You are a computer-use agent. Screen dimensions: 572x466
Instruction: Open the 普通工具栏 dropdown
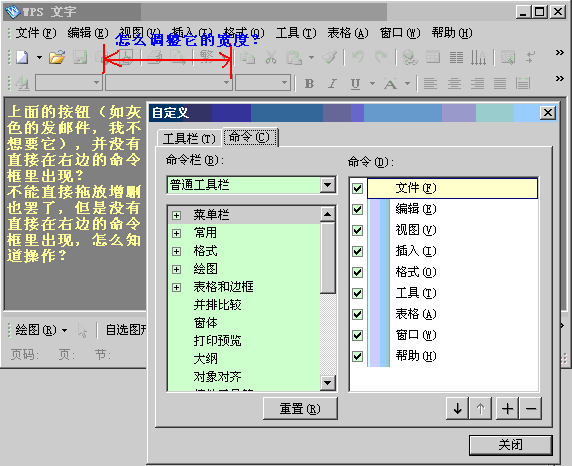point(328,185)
